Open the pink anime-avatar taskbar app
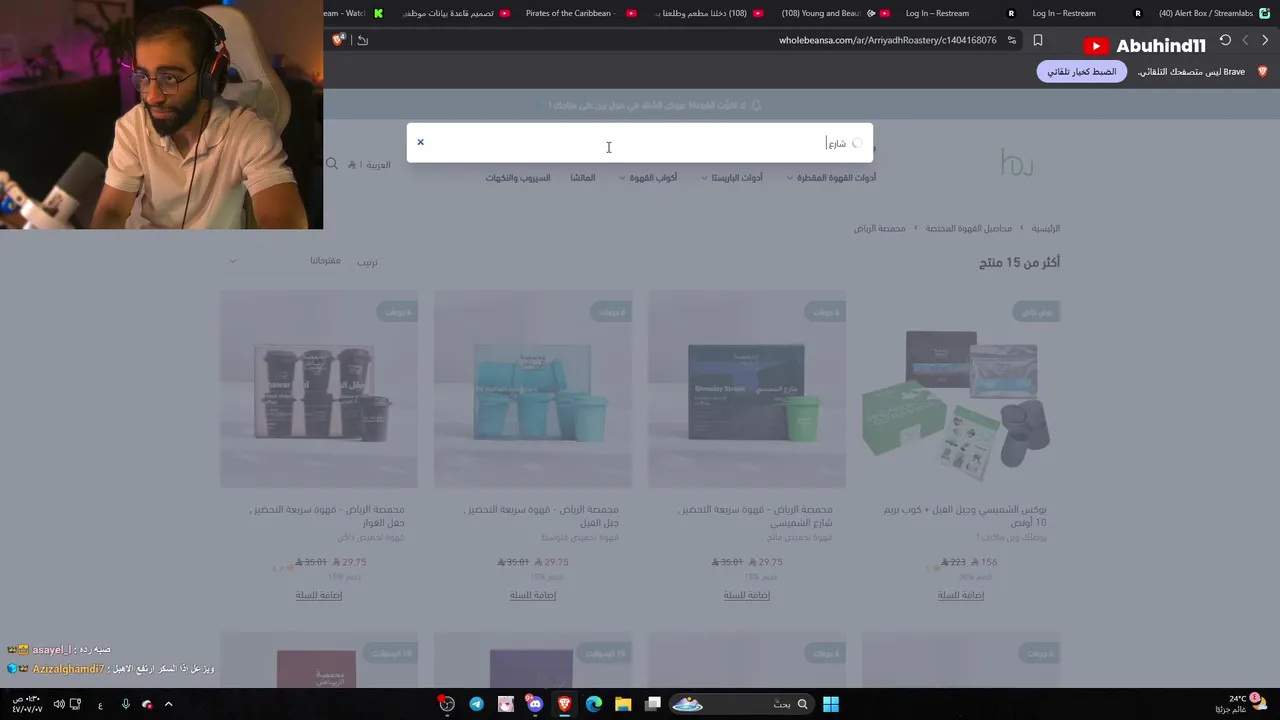 click(506, 704)
